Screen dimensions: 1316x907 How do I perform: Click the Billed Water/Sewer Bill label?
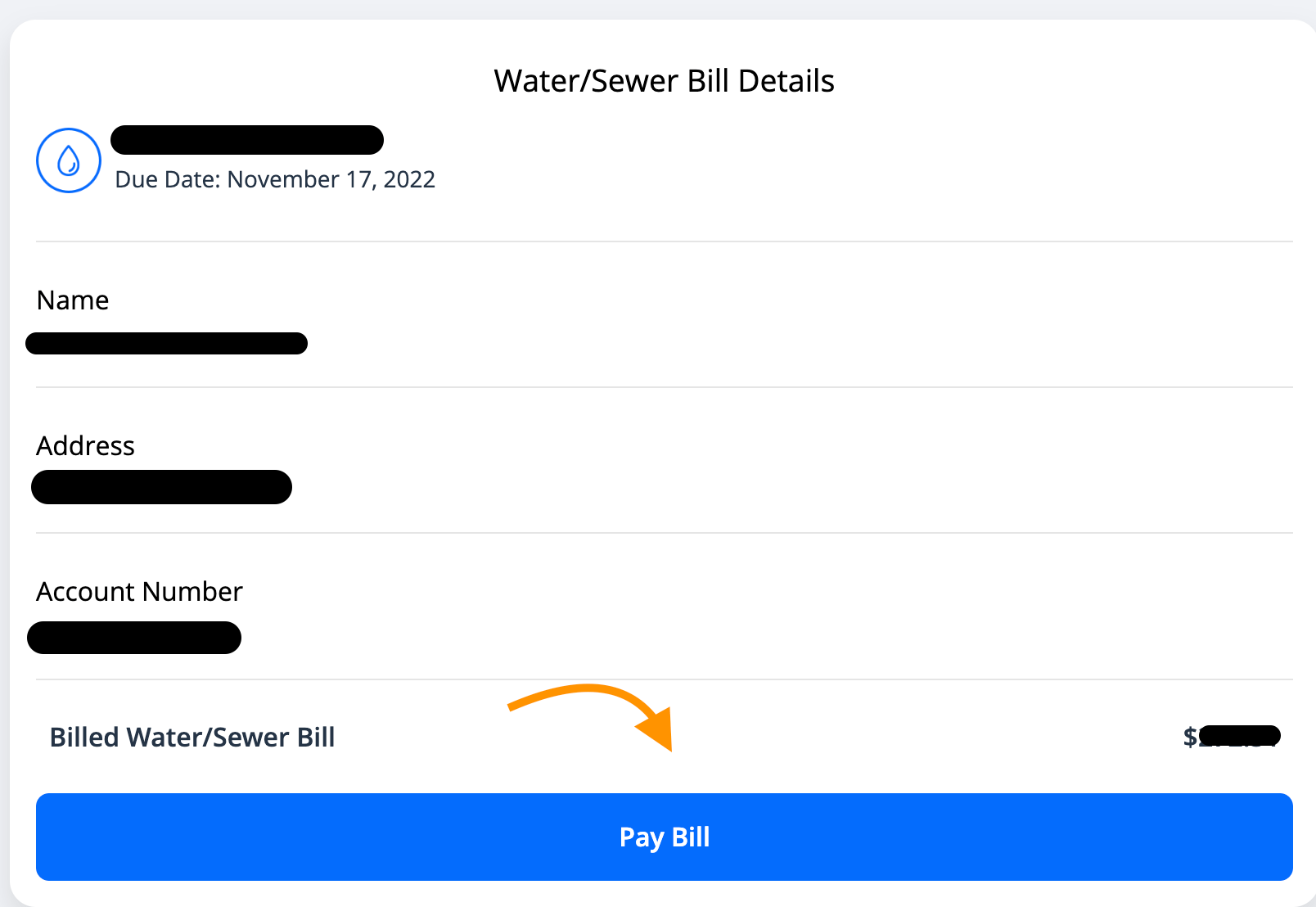[x=192, y=737]
